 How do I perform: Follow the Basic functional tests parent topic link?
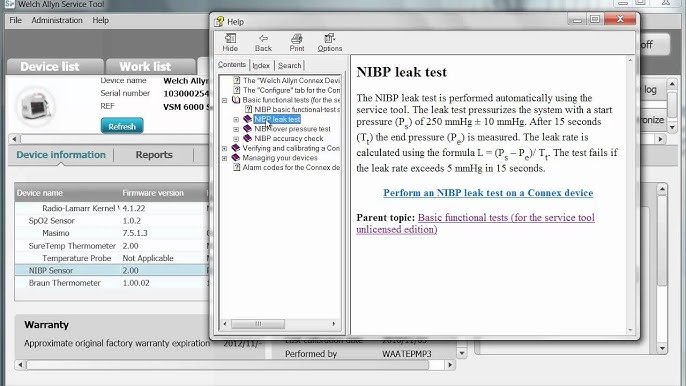tap(476, 224)
